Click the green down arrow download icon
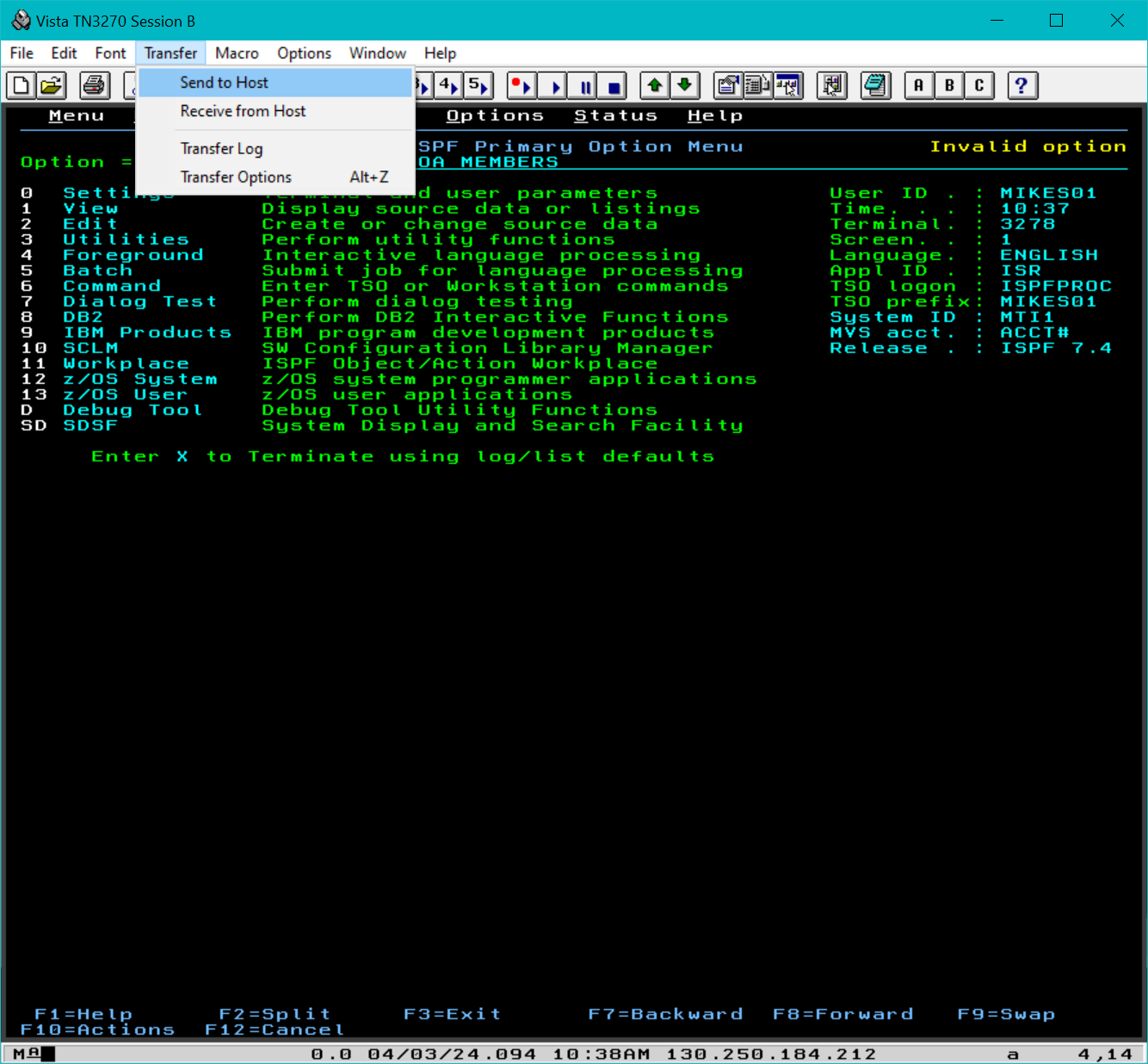 [x=684, y=85]
